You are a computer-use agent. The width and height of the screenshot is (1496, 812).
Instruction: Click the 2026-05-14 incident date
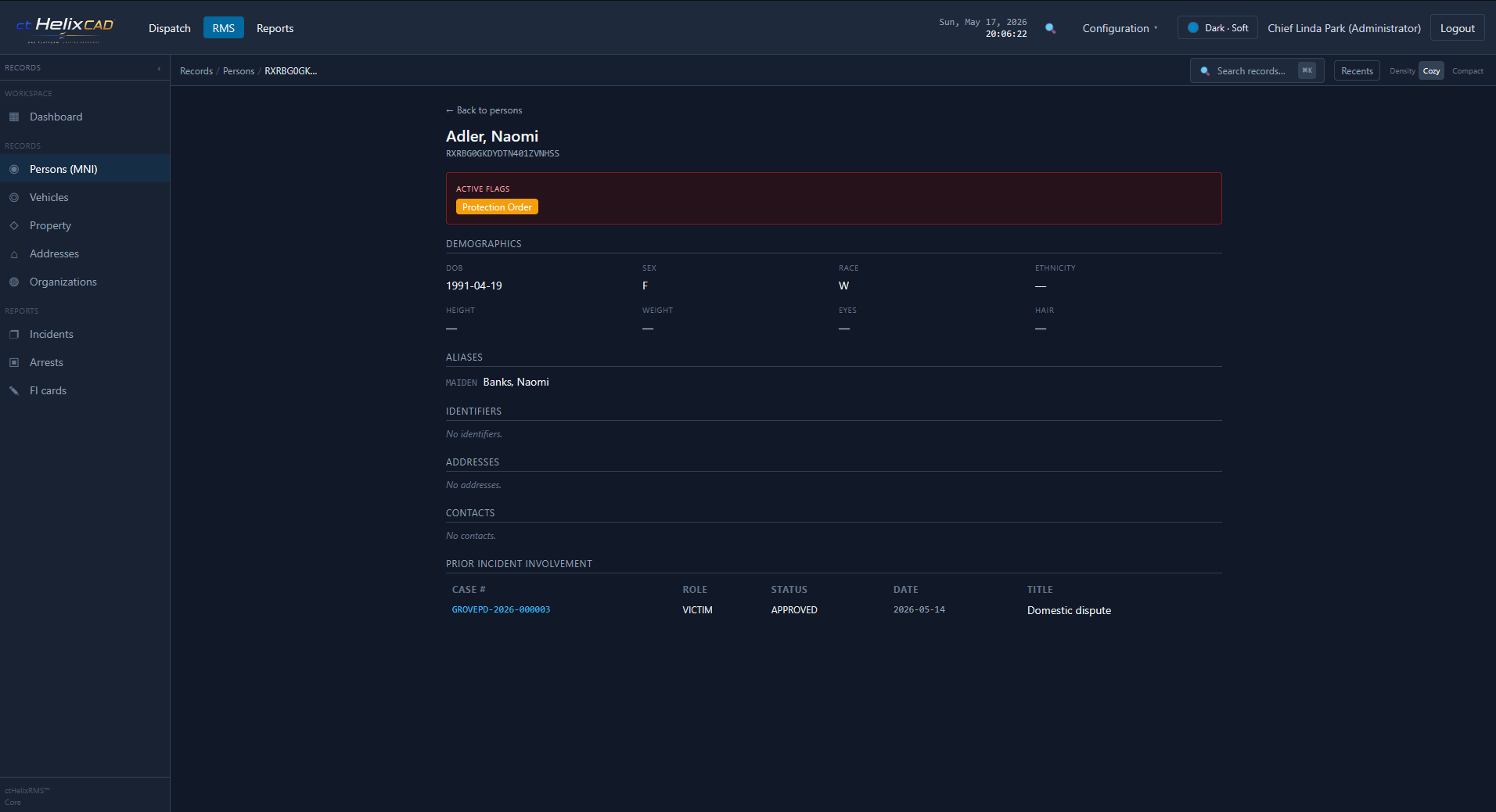pyautogui.click(x=919, y=609)
